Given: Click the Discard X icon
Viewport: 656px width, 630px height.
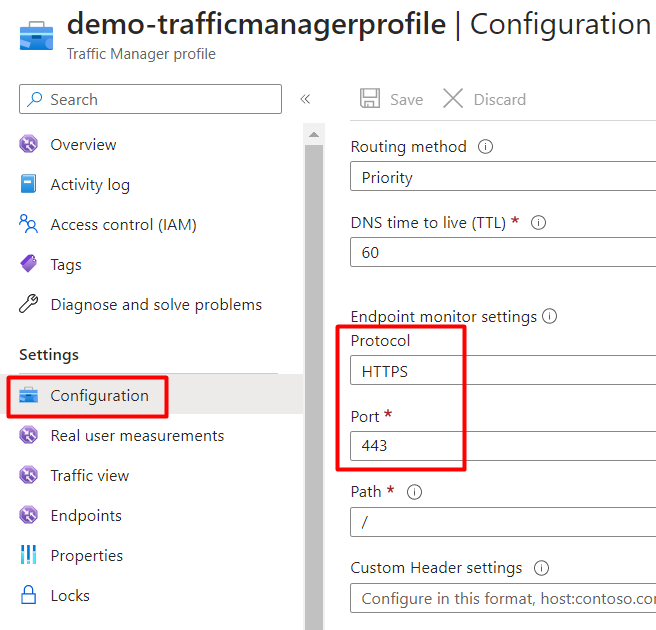Looking at the screenshot, I should (x=453, y=98).
